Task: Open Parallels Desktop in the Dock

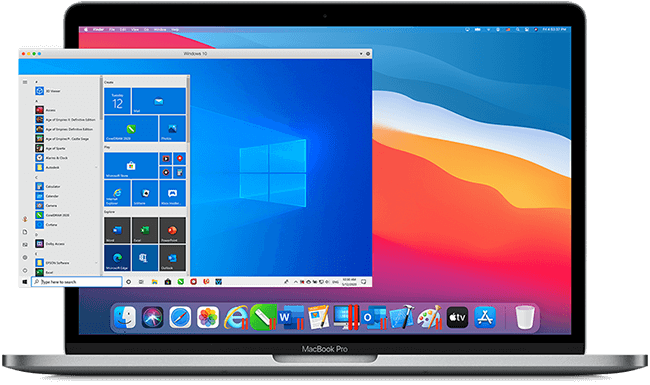Action: point(346,317)
